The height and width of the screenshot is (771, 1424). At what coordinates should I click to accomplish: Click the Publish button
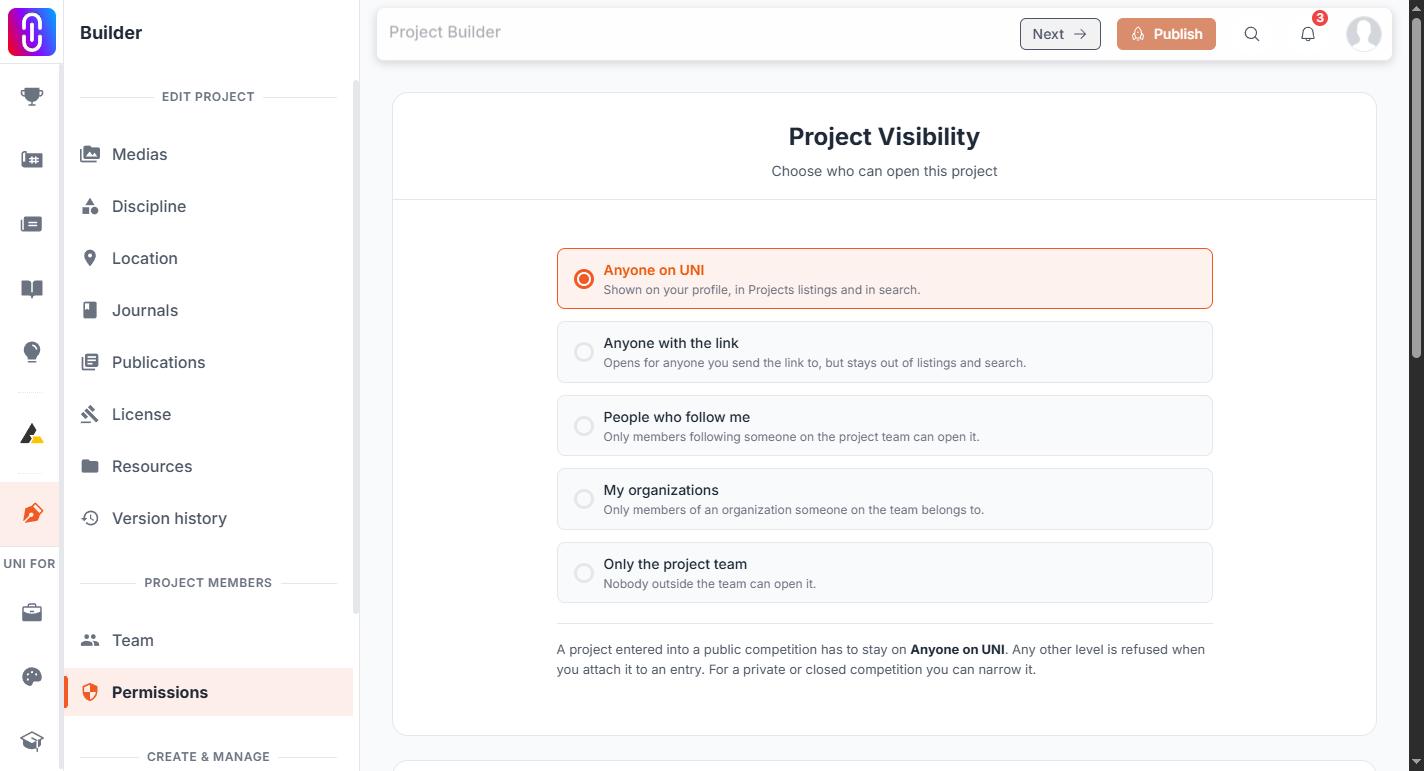1166,34
